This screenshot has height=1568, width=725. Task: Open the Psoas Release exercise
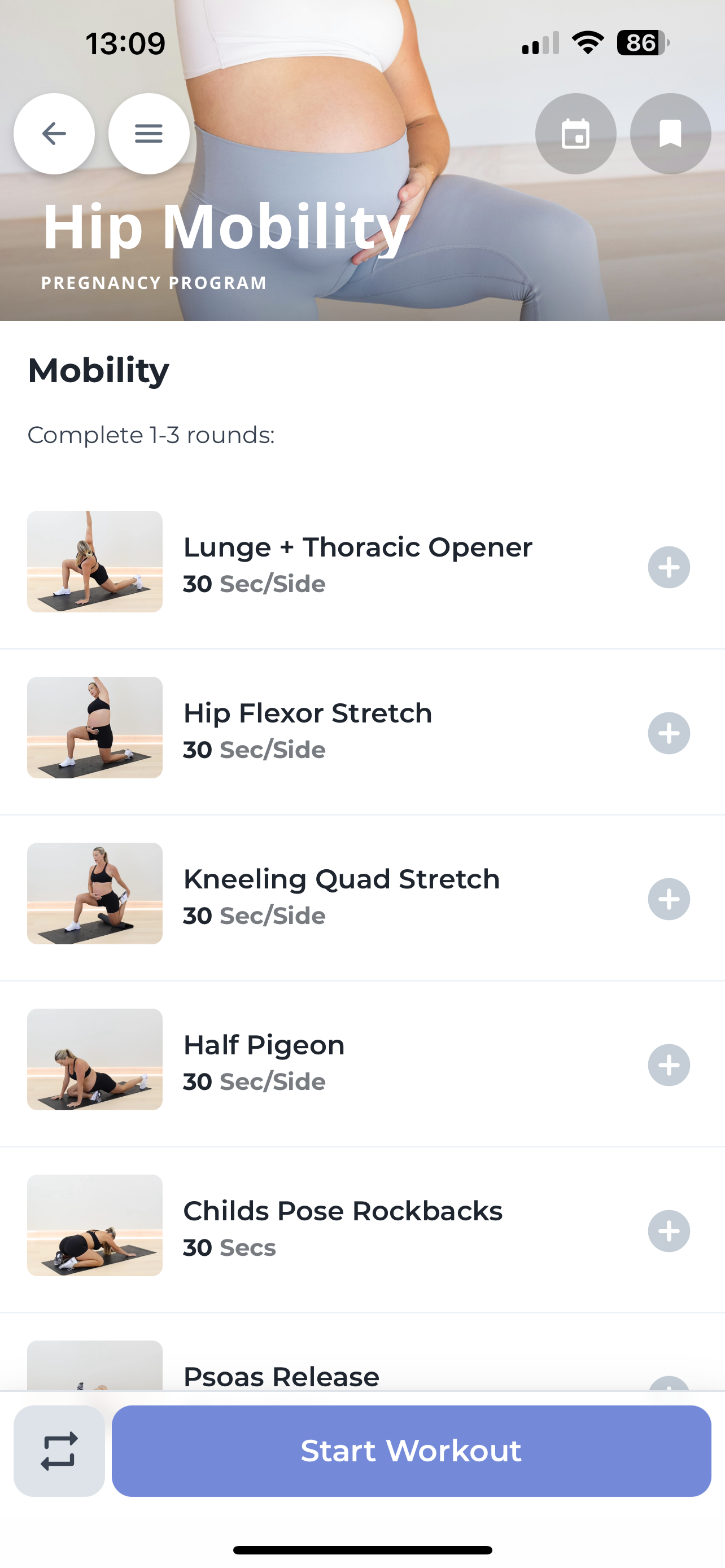point(281,1376)
